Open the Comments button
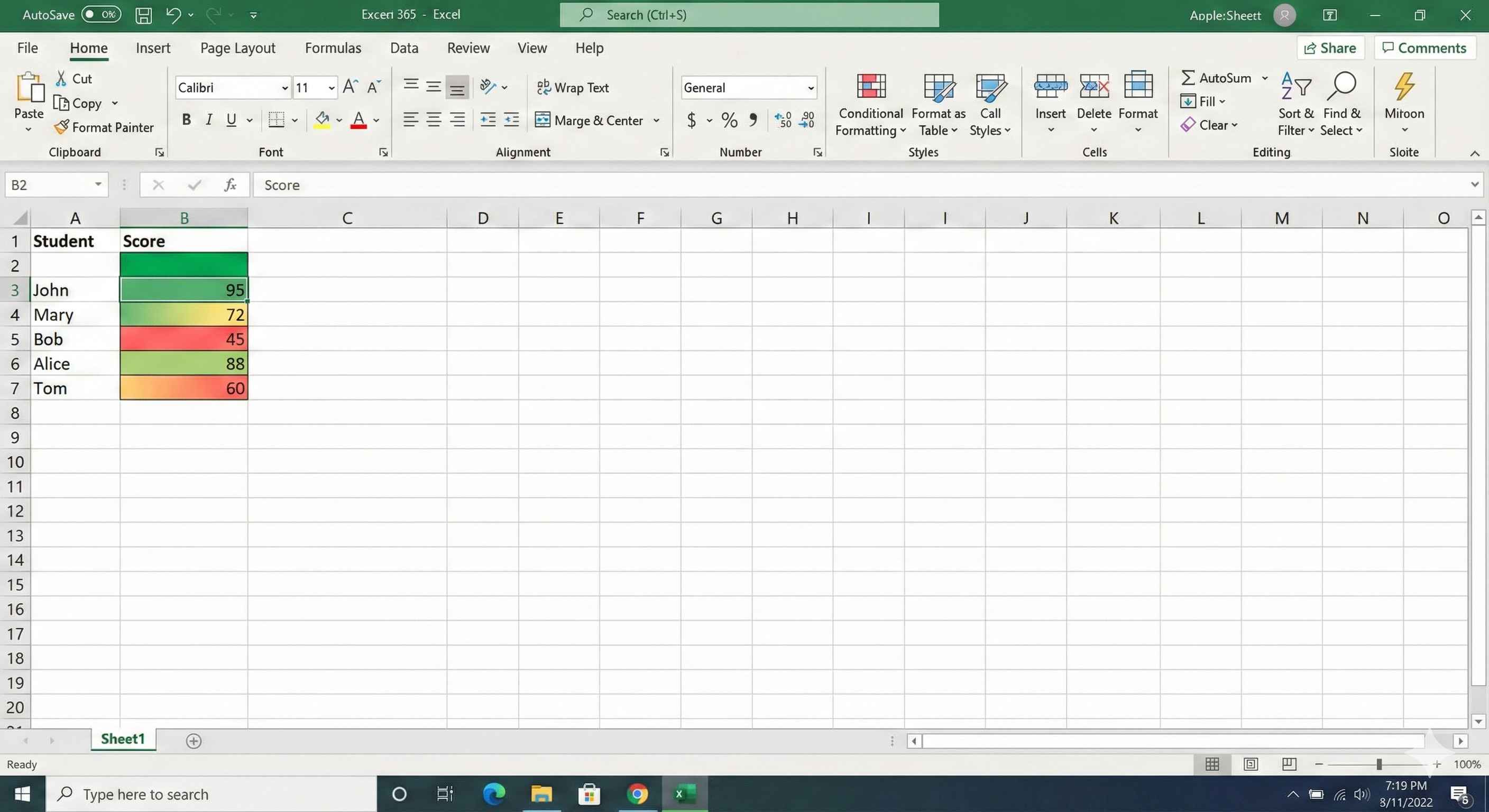This screenshot has height=812, width=1489. [x=1424, y=48]
